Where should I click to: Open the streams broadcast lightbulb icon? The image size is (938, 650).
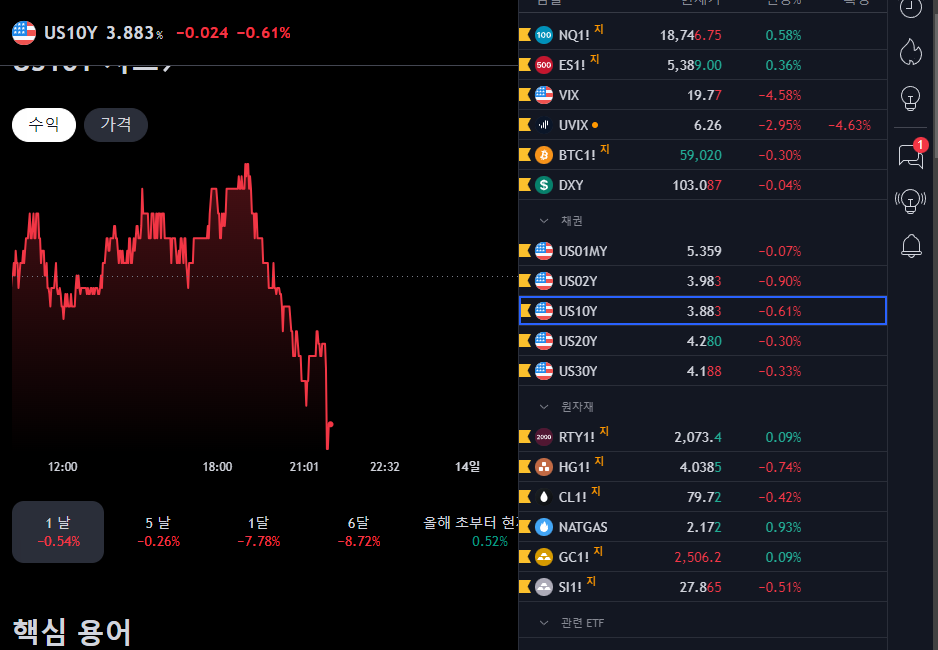pos(910,200)
